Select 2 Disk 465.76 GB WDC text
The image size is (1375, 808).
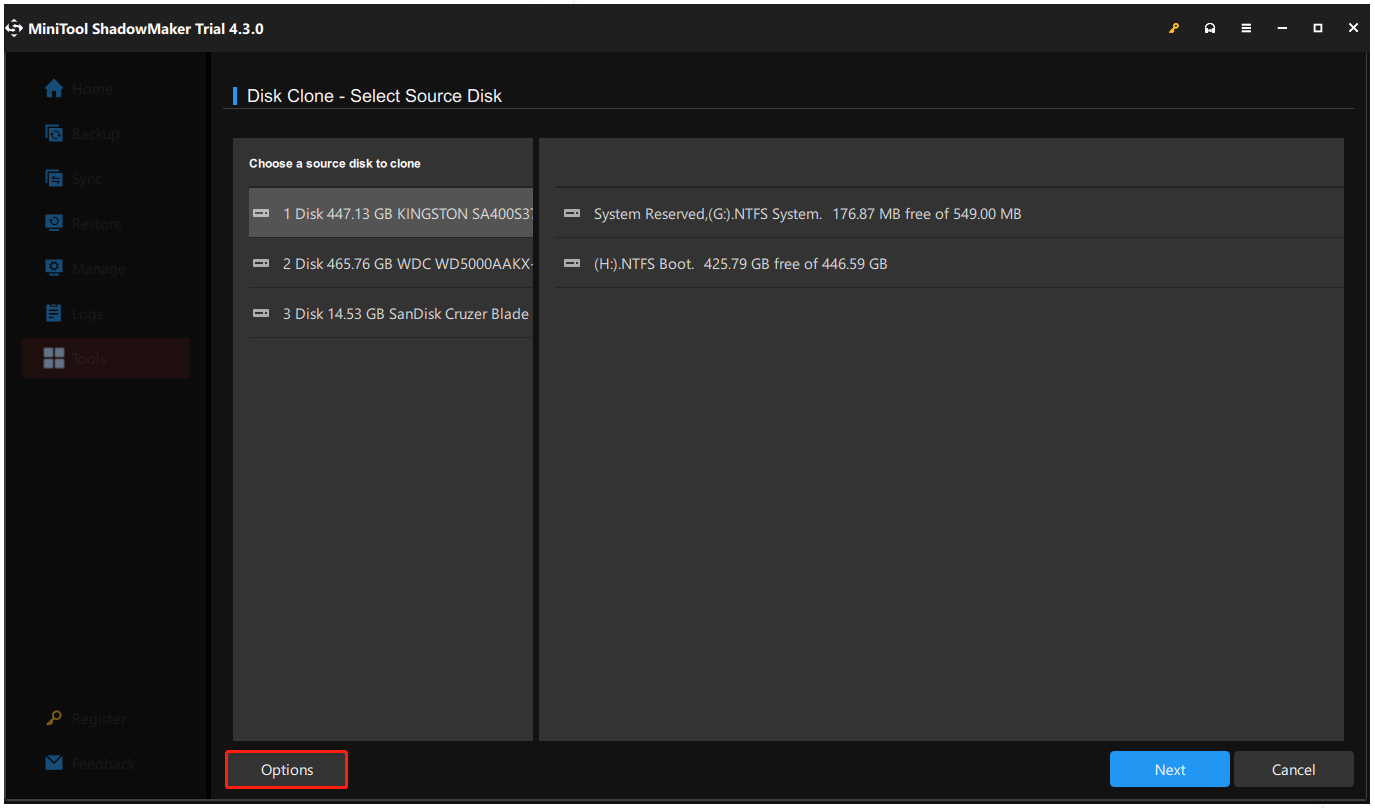click(x=408, y=264)
